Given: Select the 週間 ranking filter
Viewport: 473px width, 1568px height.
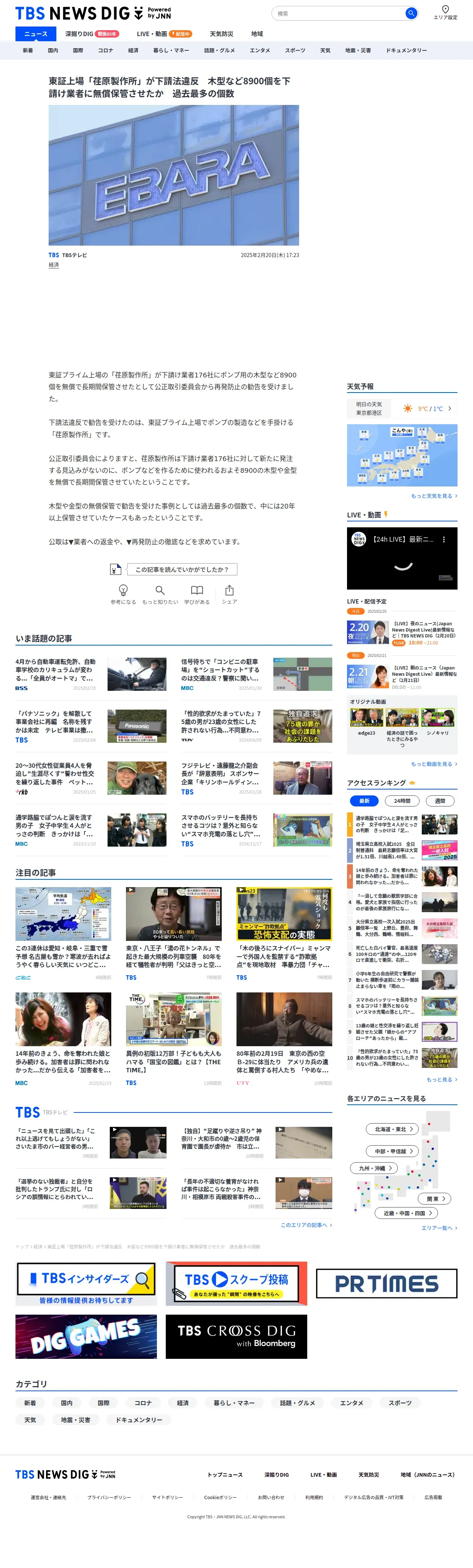Looking at the screenshot, I should click(439, 801).
